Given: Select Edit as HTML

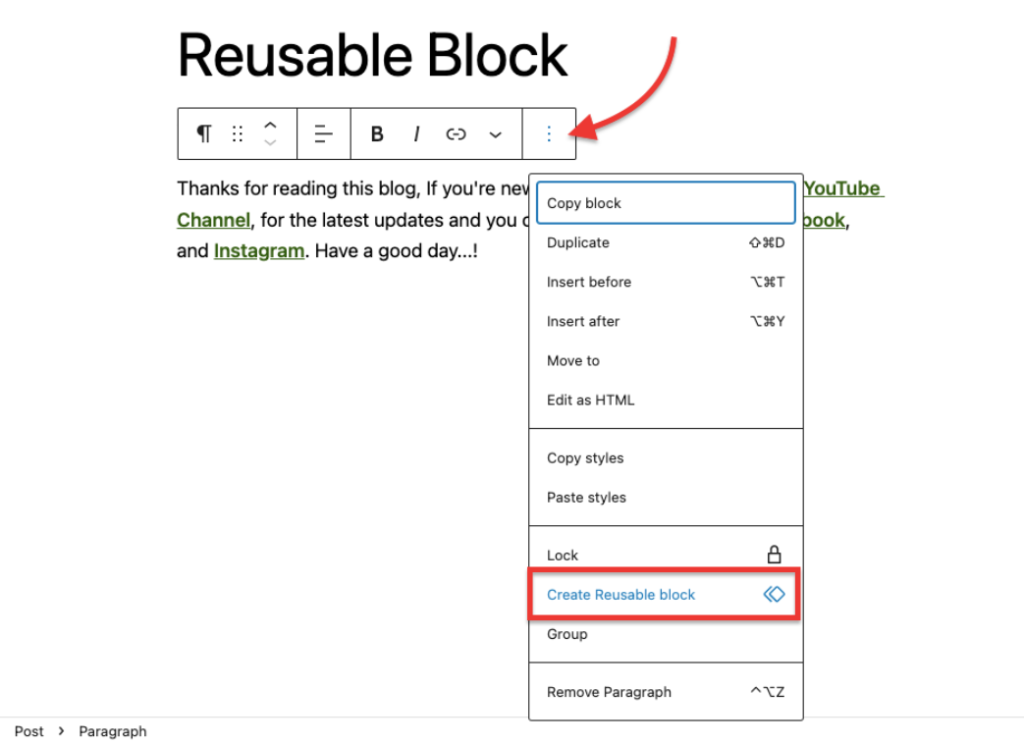Looking at the screenshot, I should 665,400.
